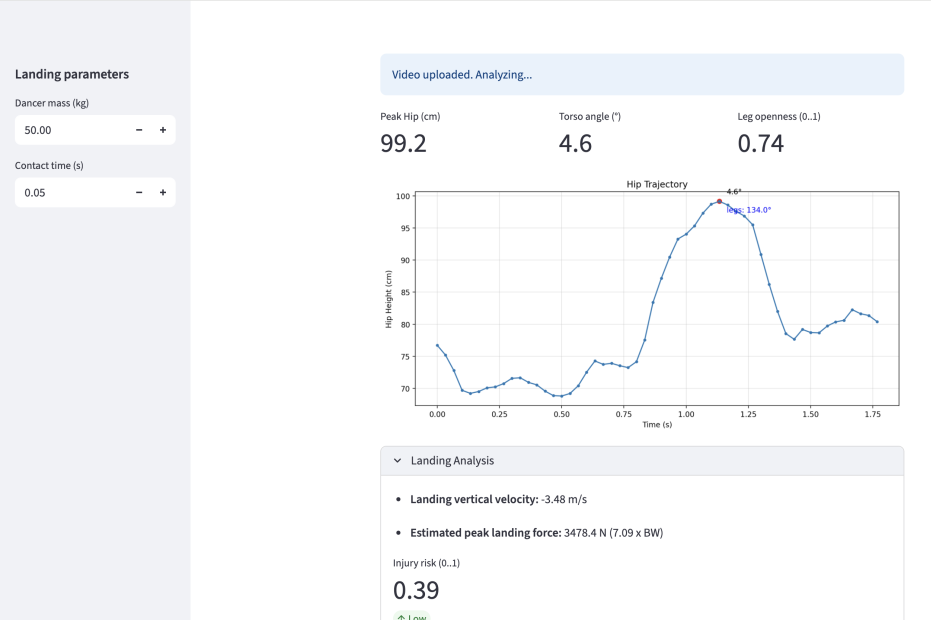
Task: Select the Estimated peak landing force line
Action: coord(536,533)
